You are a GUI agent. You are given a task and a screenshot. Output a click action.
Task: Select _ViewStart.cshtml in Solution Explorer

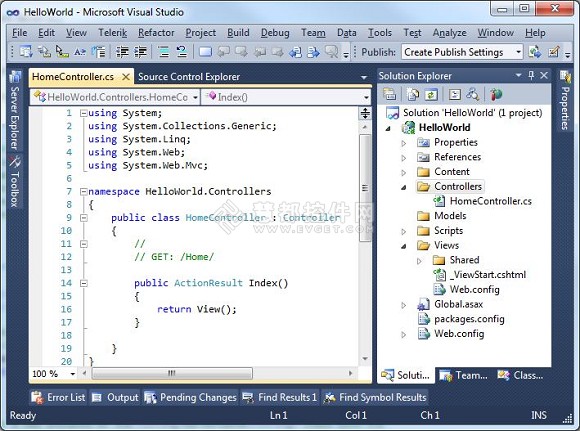click(488, 275)
